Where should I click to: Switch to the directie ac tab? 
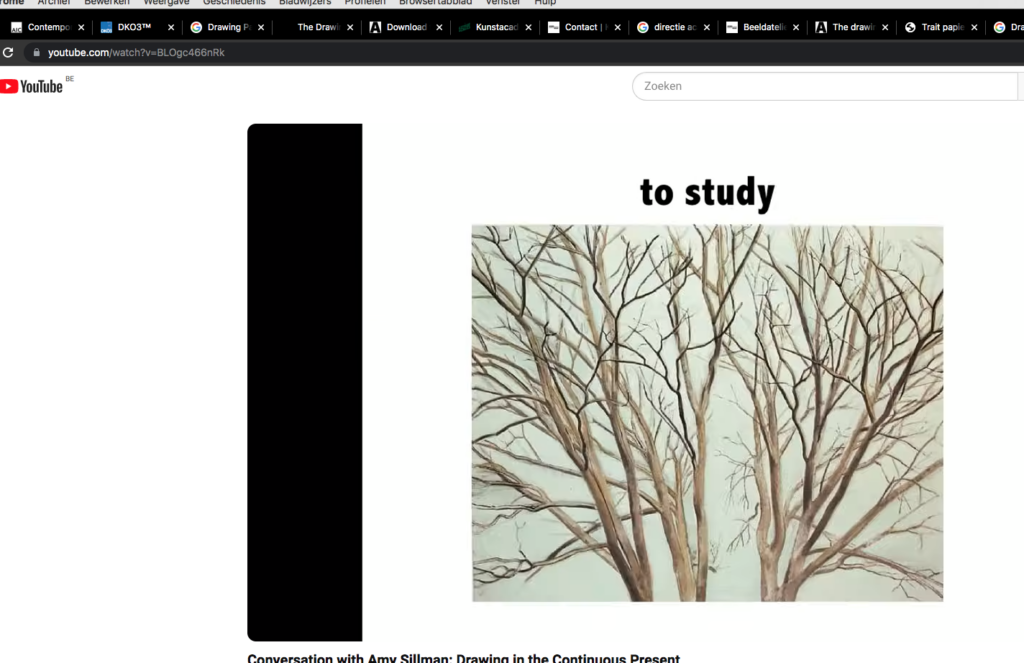click(x=675, y=27)
